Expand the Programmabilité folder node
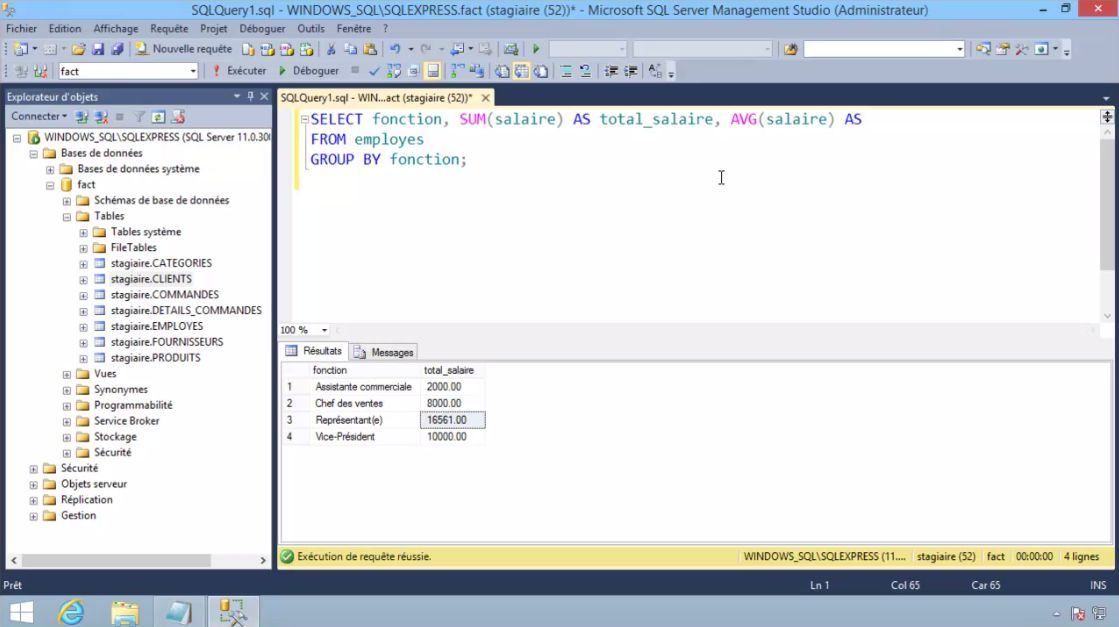The width and height of the screenshot is (1119, 627). (66, 405)
